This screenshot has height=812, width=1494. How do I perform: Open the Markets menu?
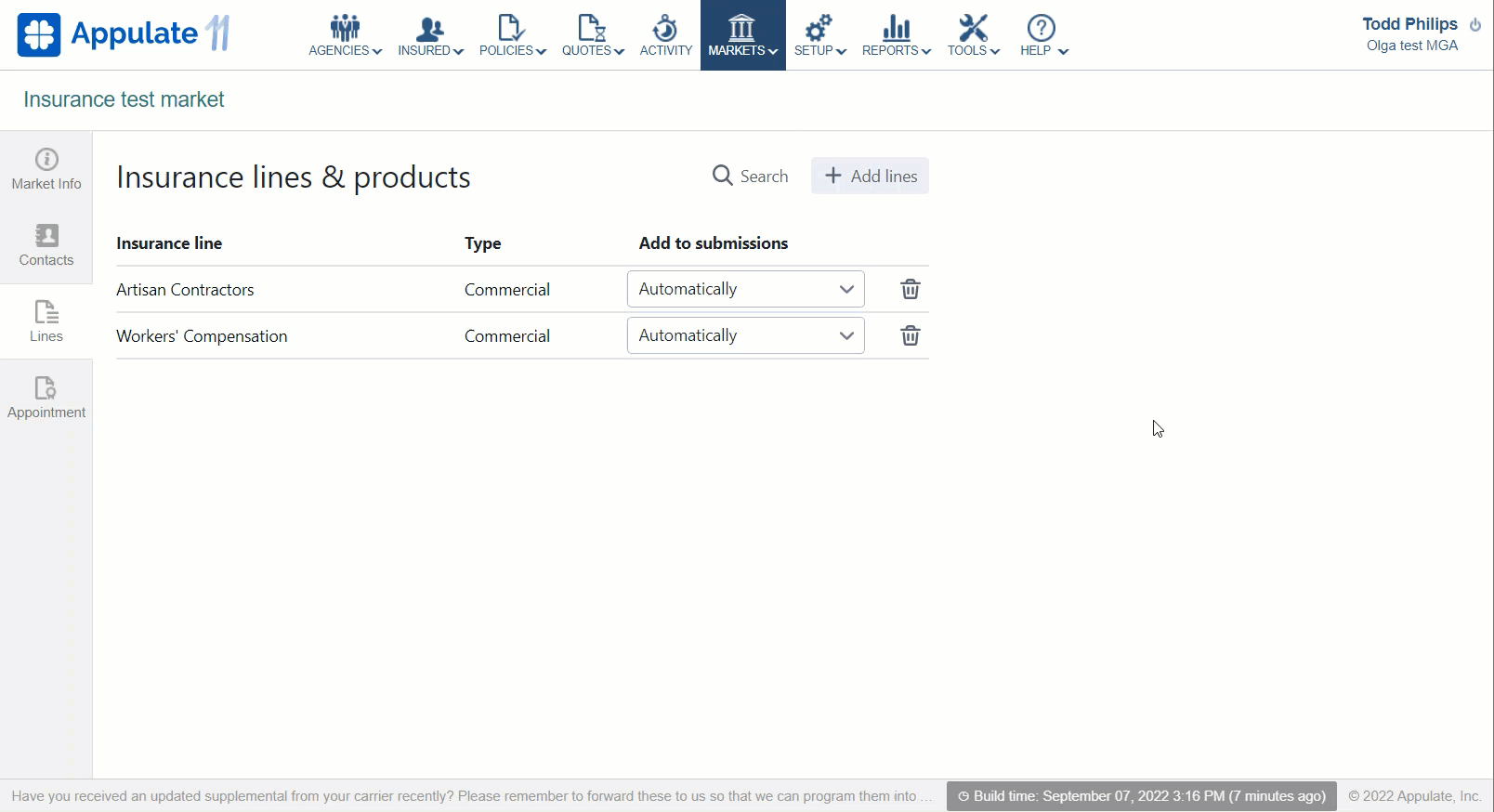coord(742,35)
